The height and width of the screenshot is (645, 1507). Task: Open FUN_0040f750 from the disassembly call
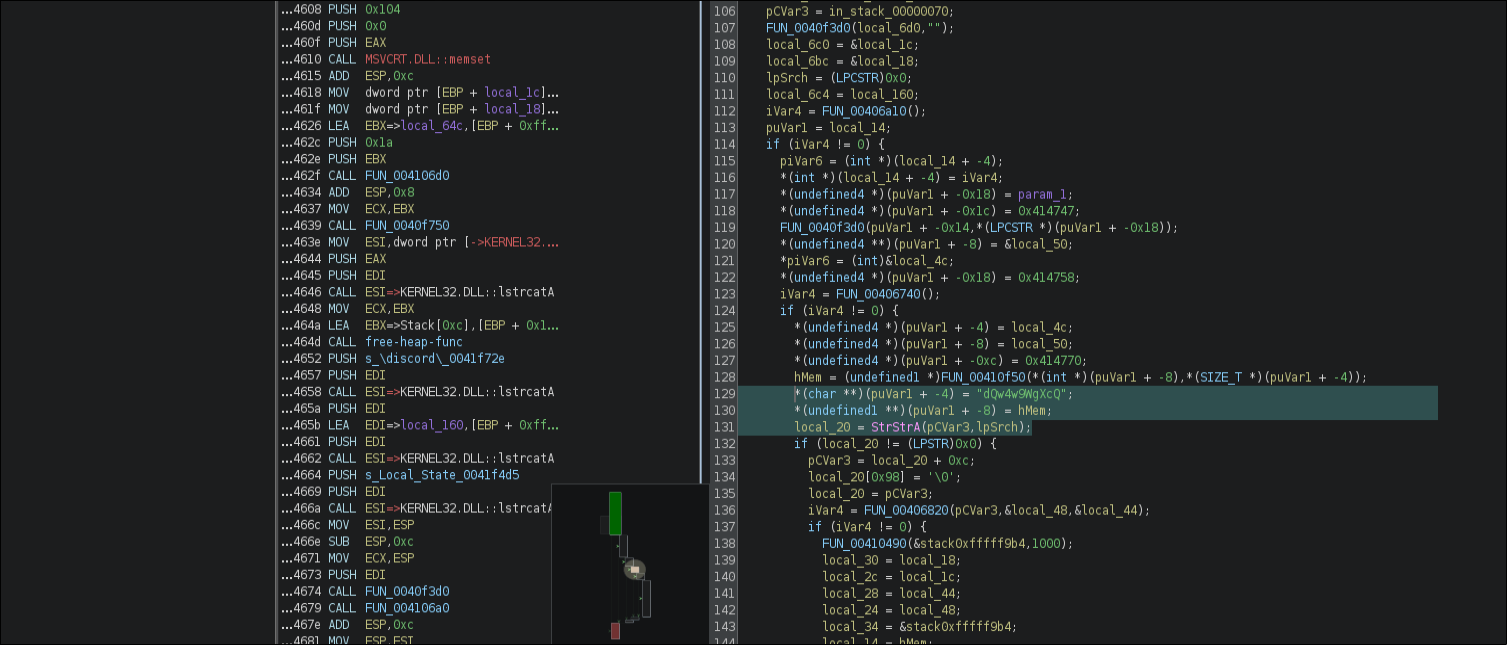coord(407,226)
